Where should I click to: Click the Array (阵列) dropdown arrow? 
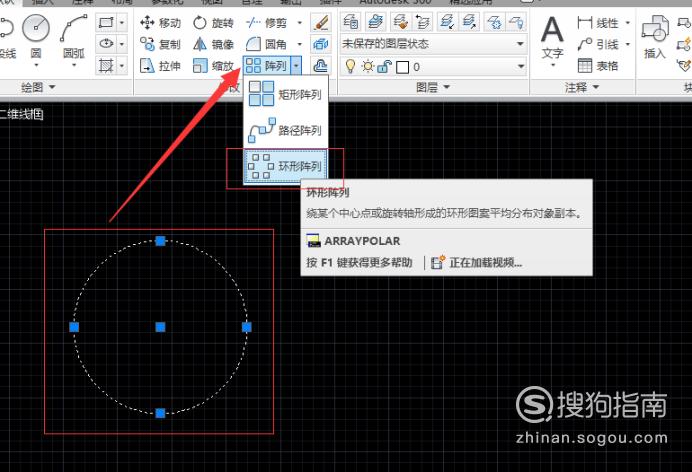click(x=297, y=66)
